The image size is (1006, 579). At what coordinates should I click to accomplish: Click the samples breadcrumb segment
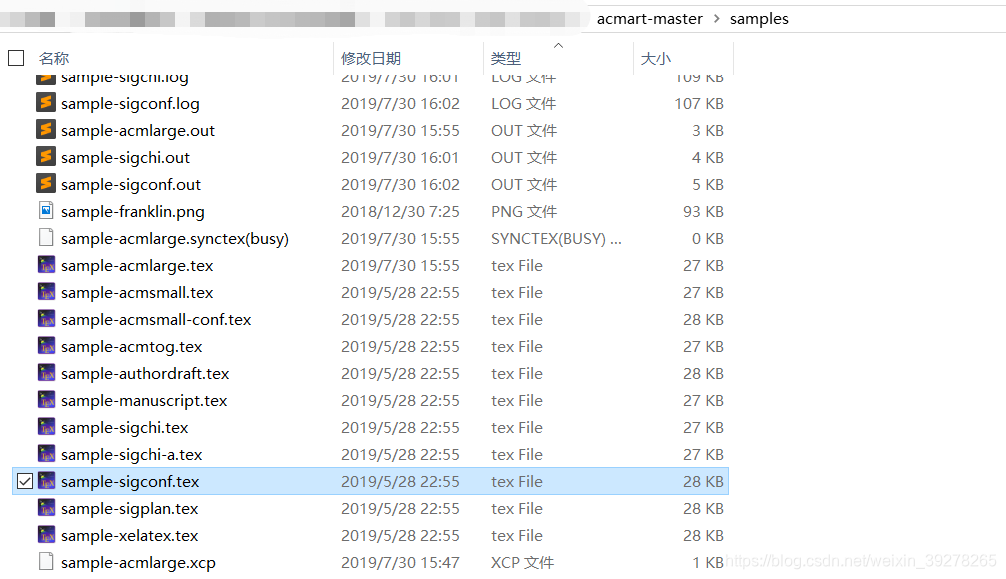pos(759,19)
